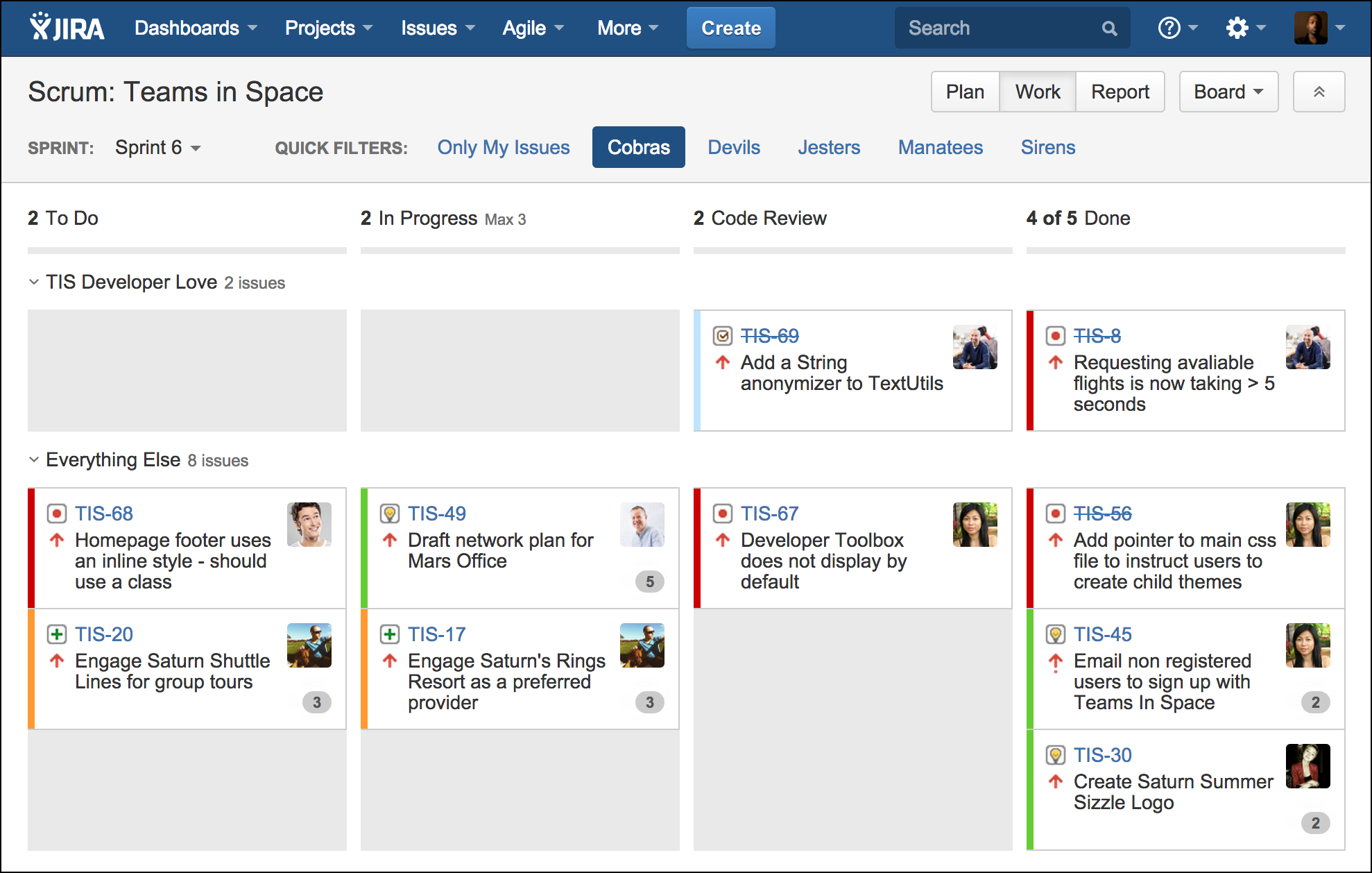Image resolution: width=1372 pixels, height=873 pixels.
Task: Click the Create button
Action: click(x=730, y=28)
